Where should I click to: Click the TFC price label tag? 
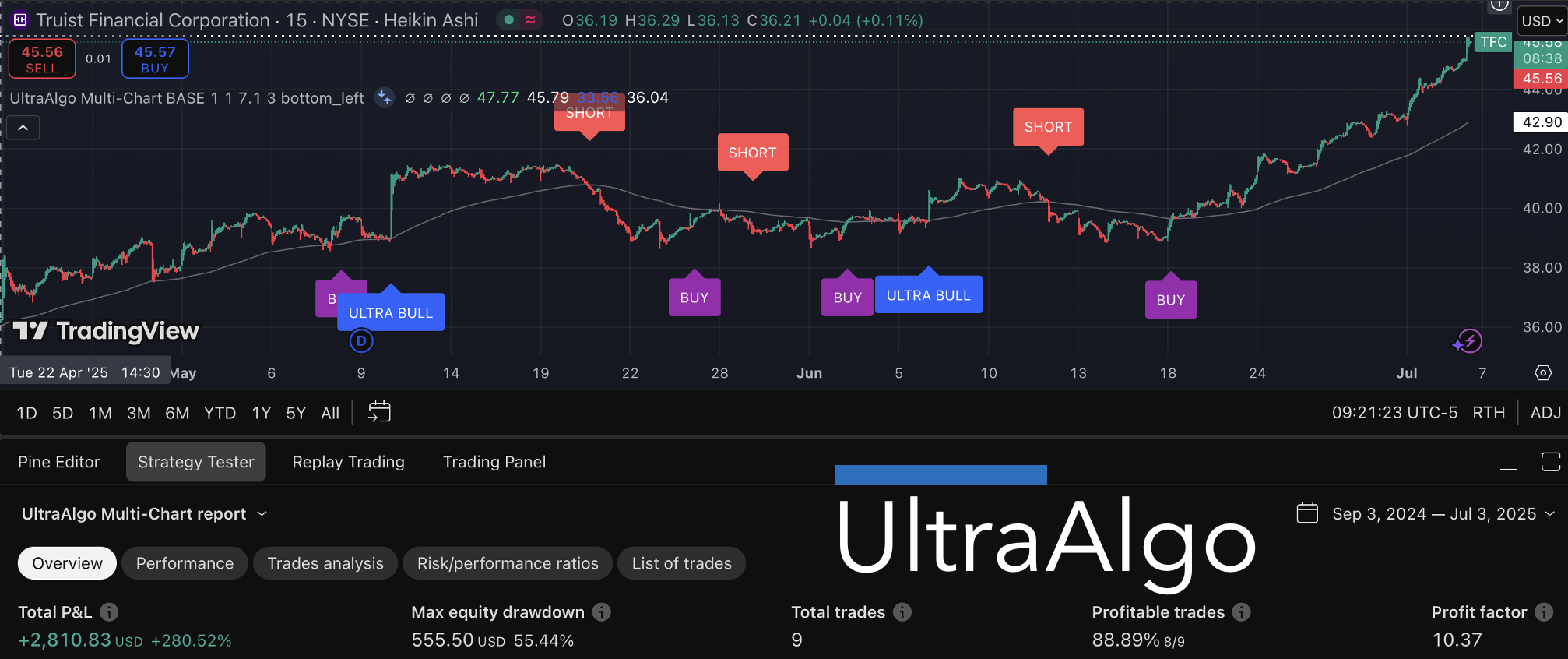pos(1493,42)
